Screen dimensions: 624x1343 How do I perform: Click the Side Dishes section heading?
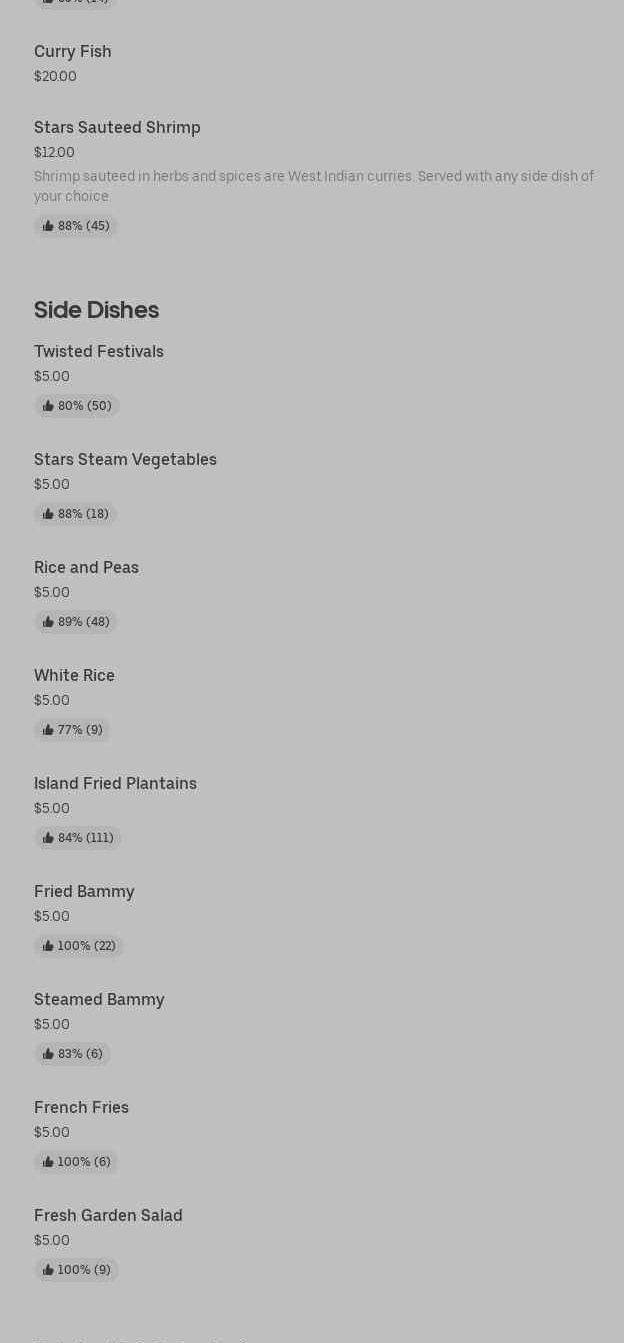[96, 310]
